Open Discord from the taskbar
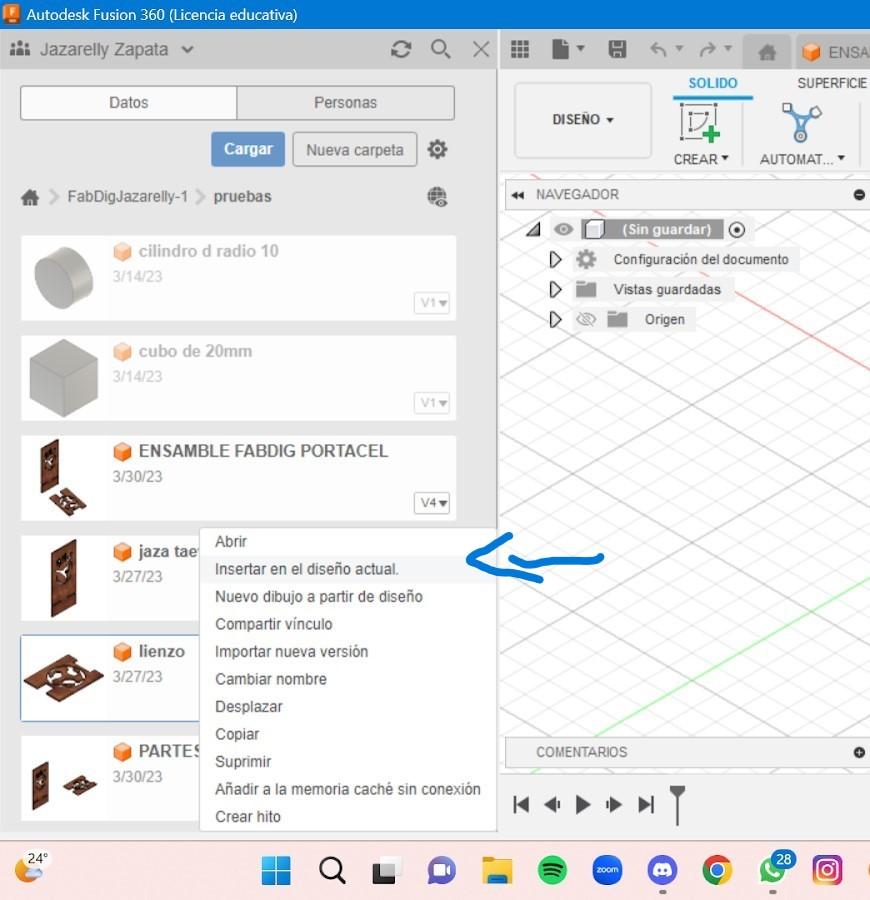 662,870
